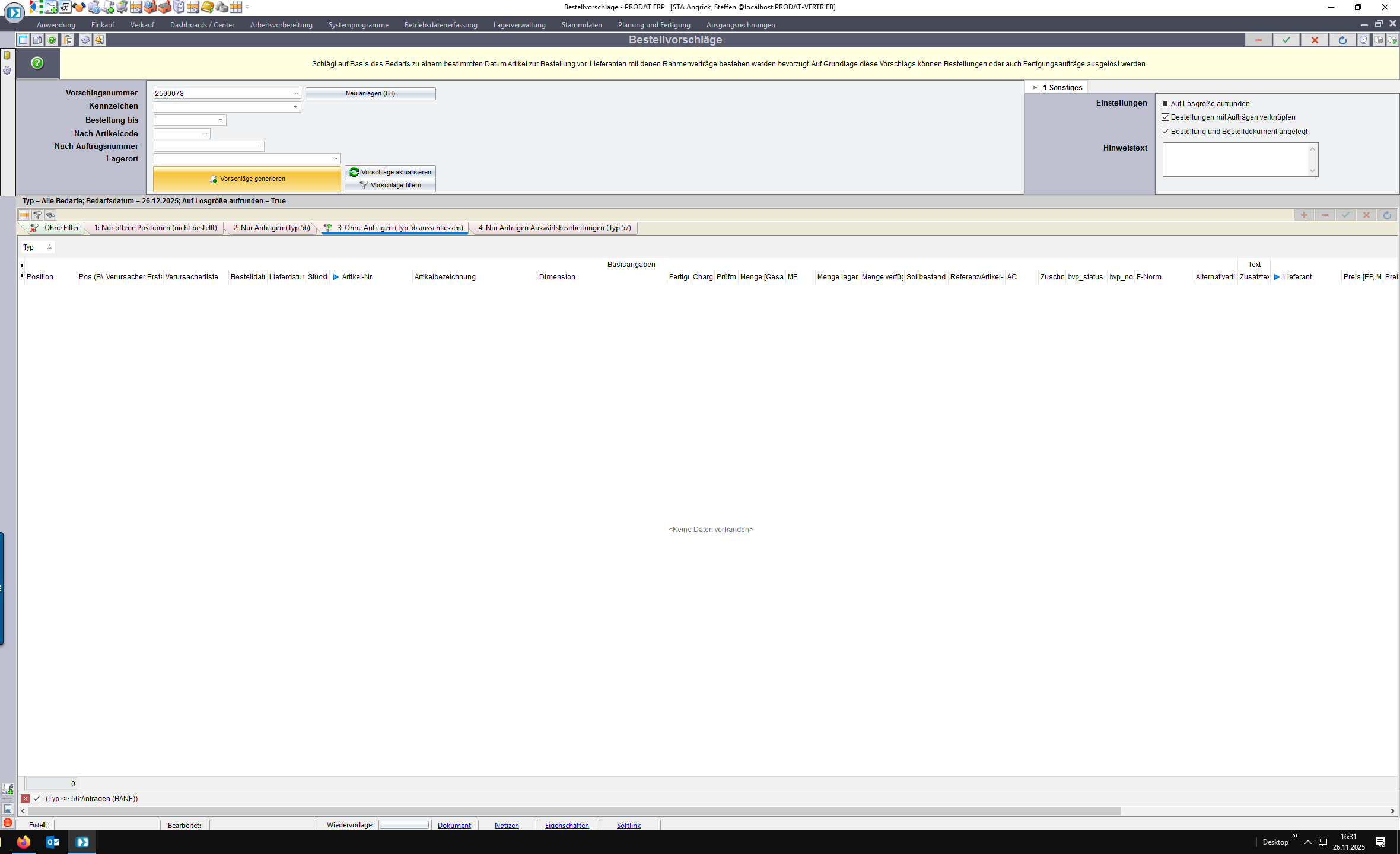Viewport: 1400px width, 854px height.
Task: Click the green checkmark save icon in header
Action: [1286, 40]
